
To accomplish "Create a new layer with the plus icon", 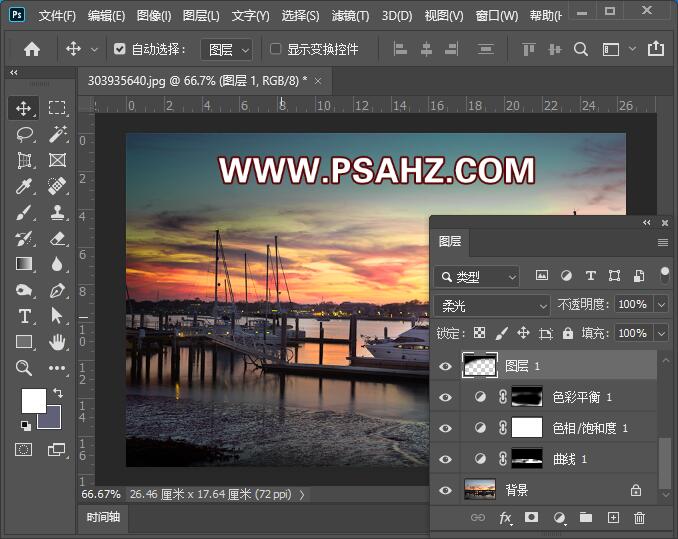I will point(613,517).
